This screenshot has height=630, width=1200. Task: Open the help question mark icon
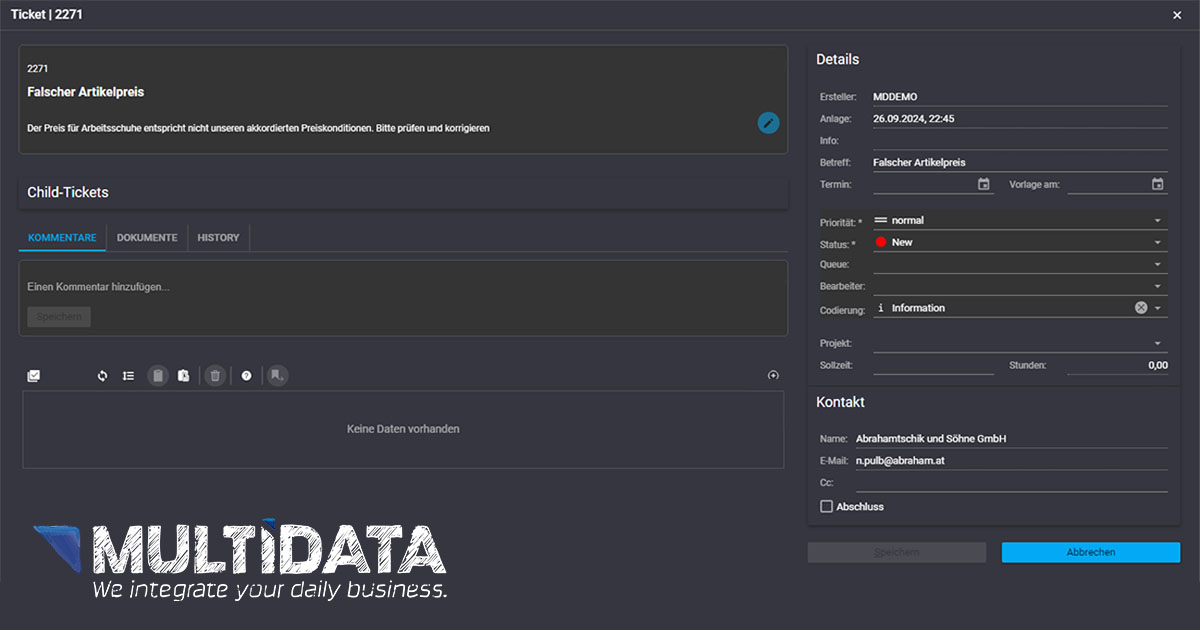point(247,376)
